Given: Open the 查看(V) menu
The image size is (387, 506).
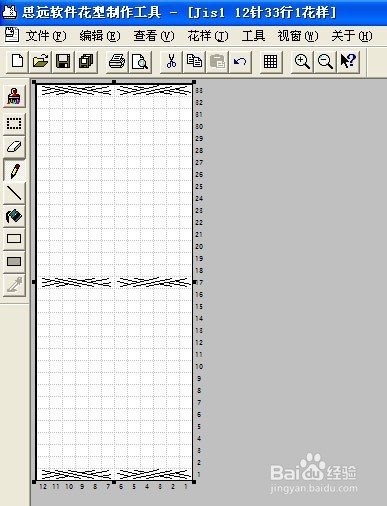Looking at the screenshot, I should (x=154, y=36).
